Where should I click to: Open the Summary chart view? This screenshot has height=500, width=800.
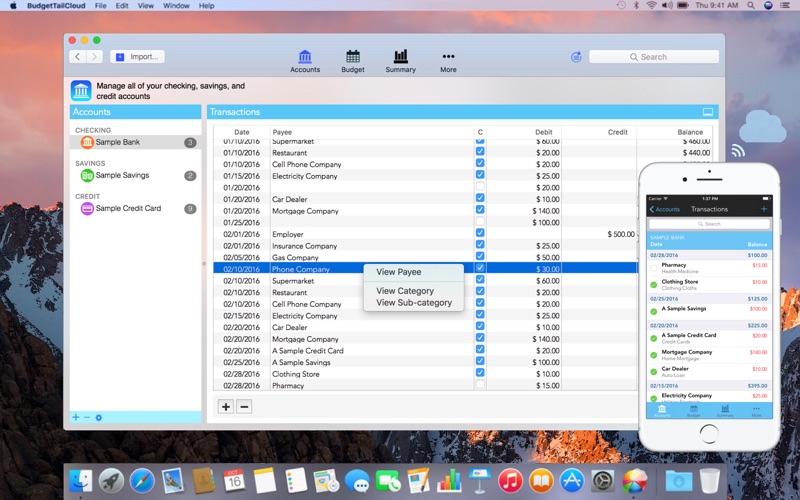(401, 61)
